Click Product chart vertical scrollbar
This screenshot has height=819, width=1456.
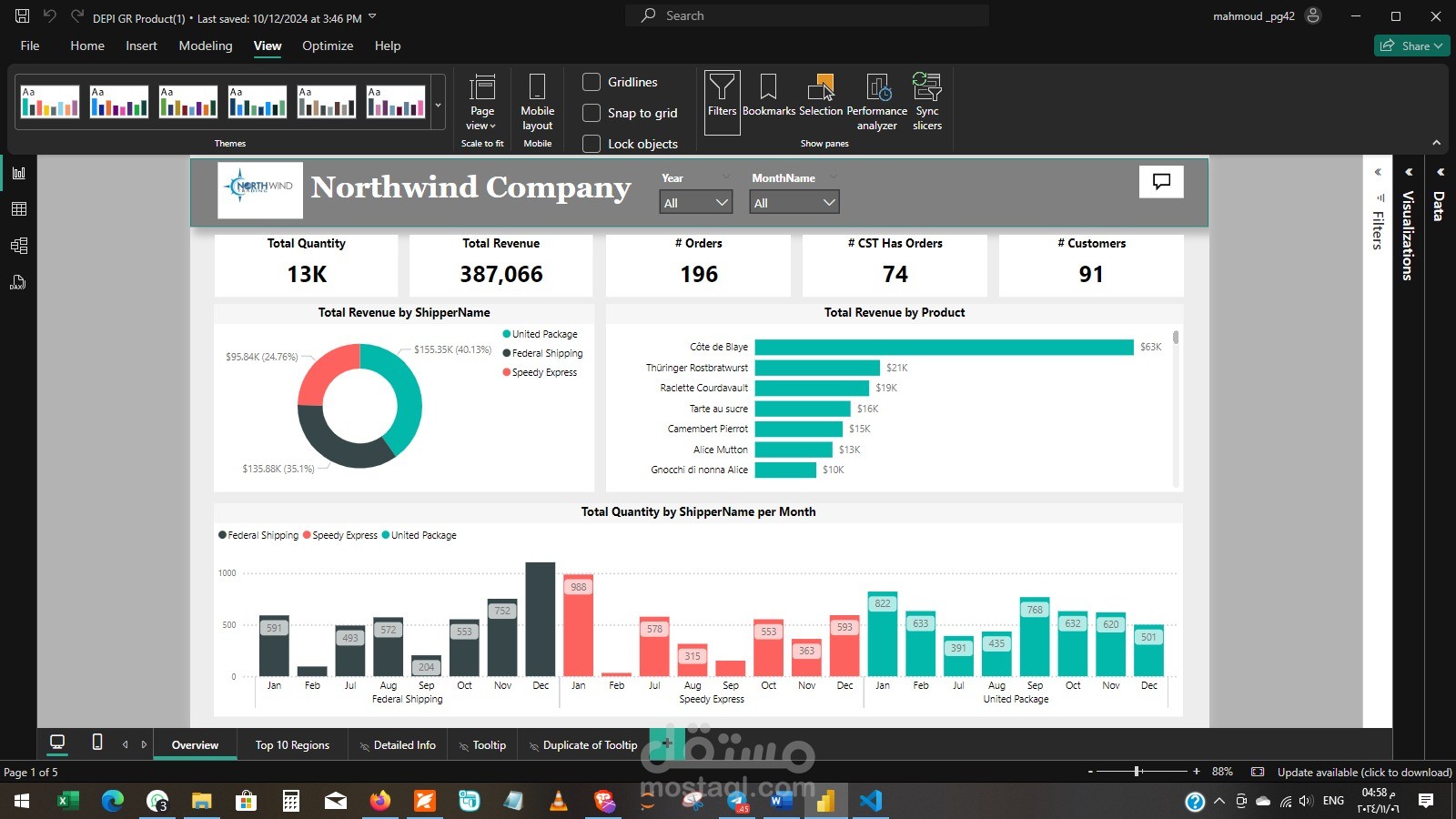coord(1176,338)
